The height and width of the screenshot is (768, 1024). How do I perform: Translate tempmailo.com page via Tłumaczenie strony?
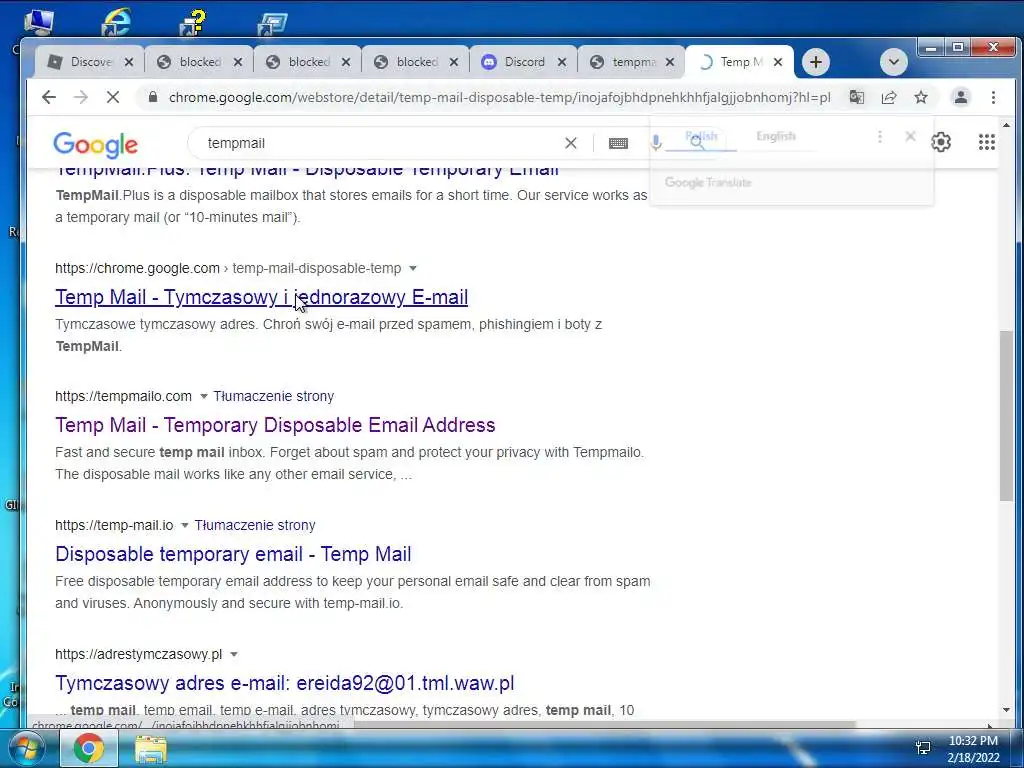pos(274,396)
